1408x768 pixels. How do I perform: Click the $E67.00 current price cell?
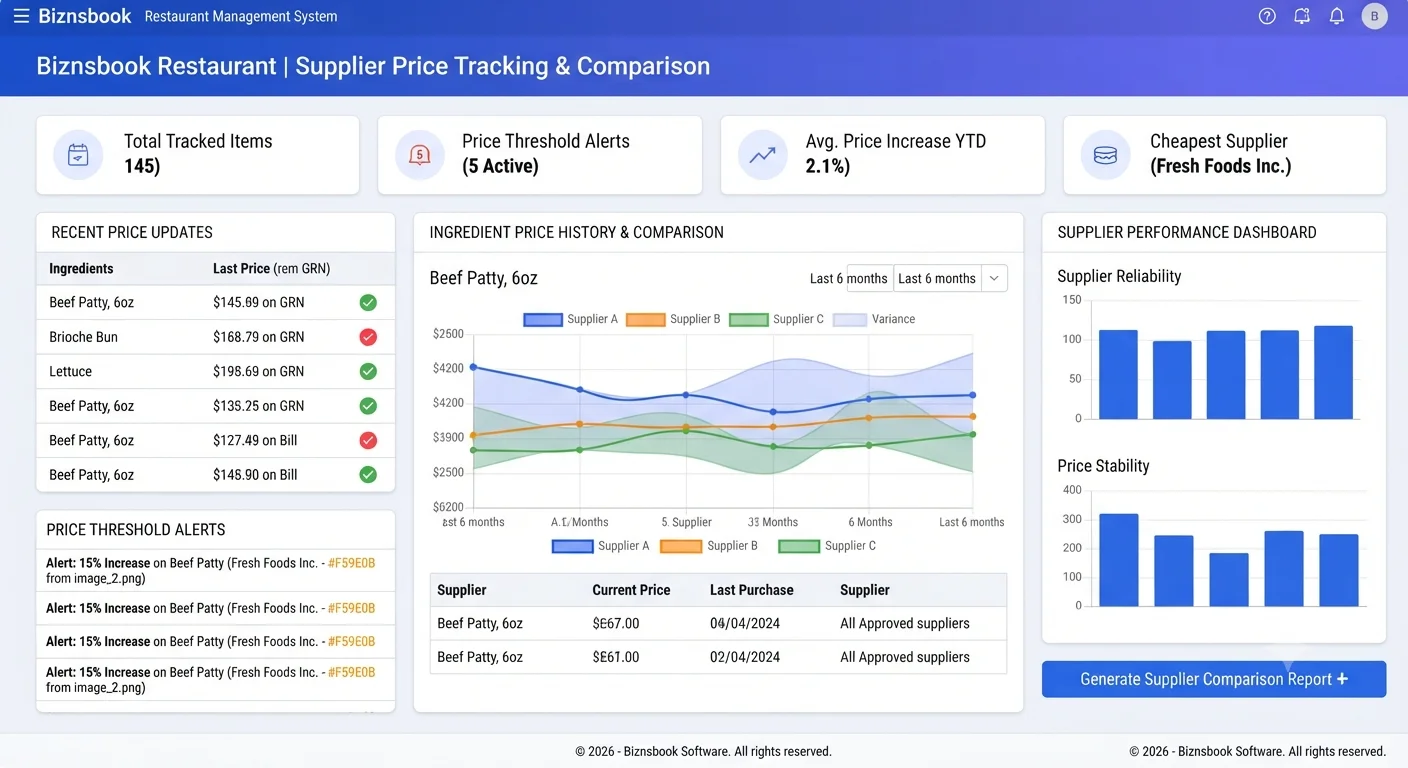click(x=616, y=623)
